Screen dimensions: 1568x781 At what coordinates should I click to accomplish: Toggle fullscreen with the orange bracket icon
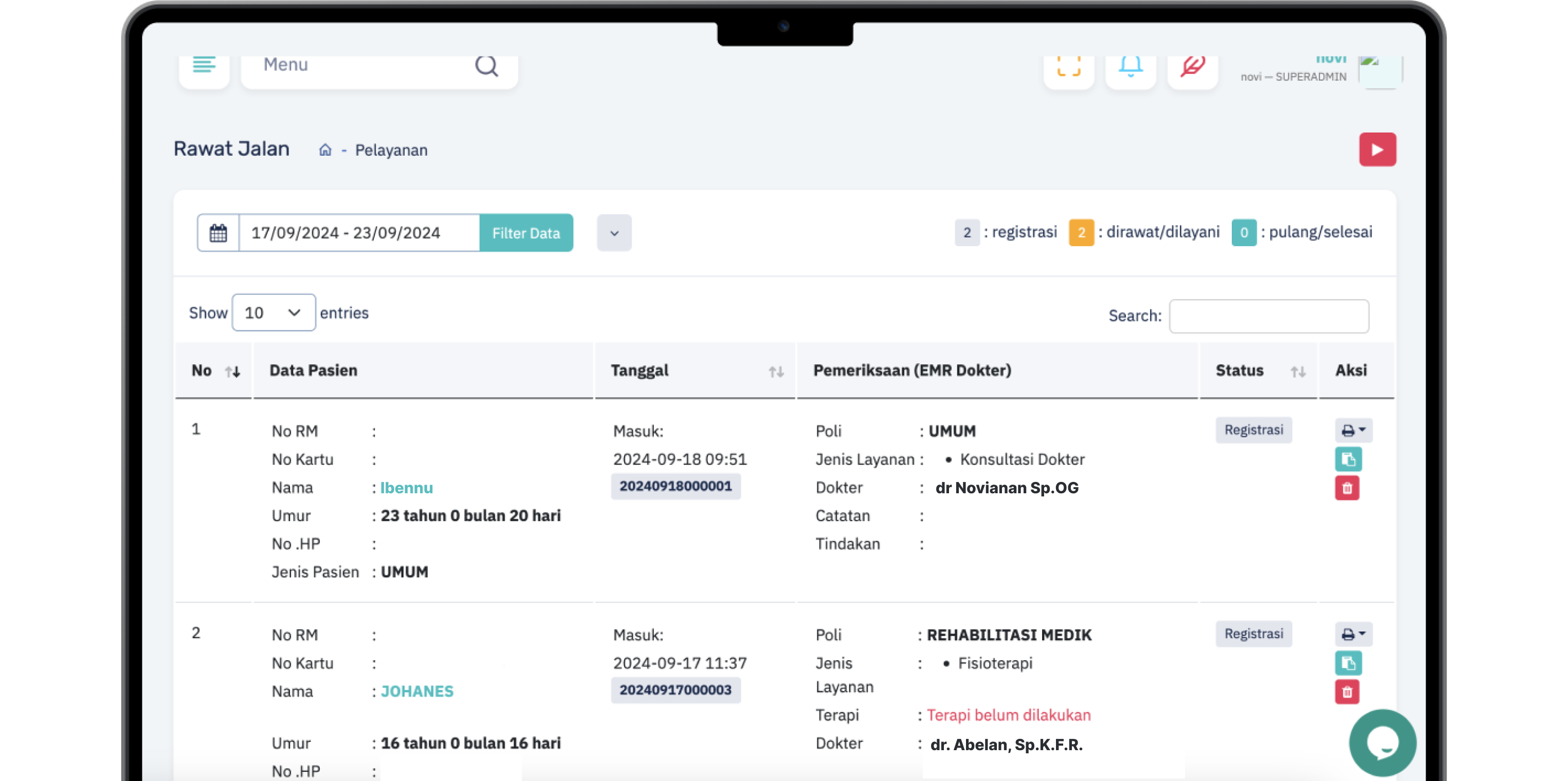(x=1068, y=67)
